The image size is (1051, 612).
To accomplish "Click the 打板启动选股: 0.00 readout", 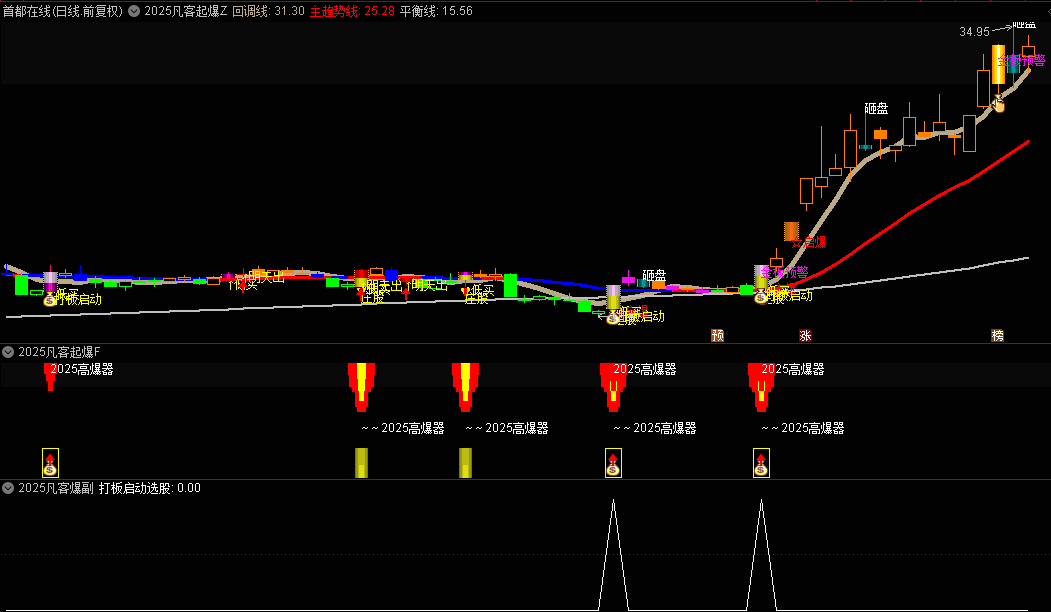I will click(x=149, y=488).
